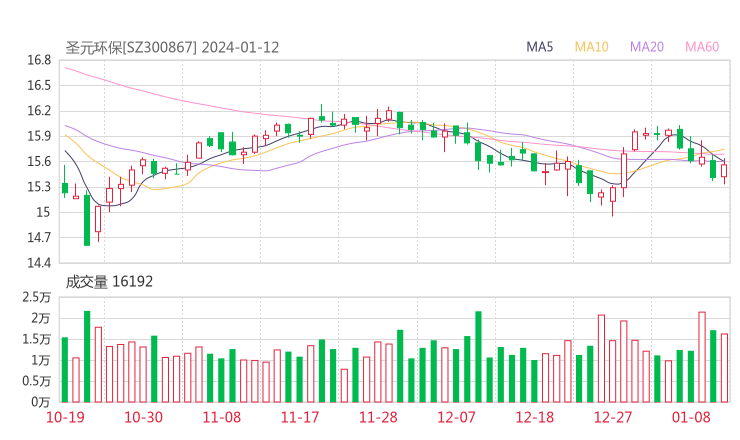The width and height of the screenshot is (740, 440).
Task: Click the 1万 volume axis value
Action: [x=41, y=360]
